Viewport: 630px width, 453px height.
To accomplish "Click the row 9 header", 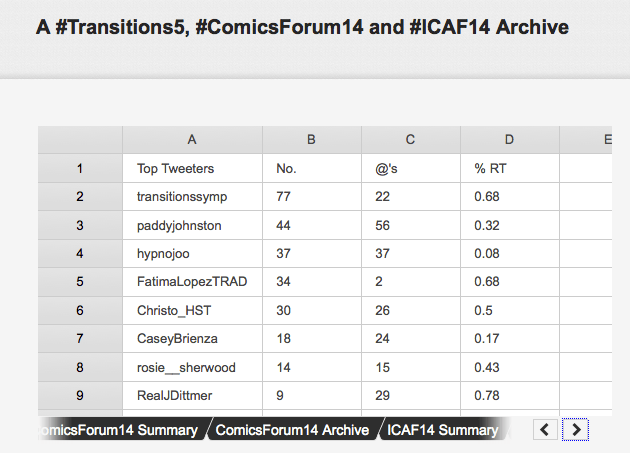I will 80,396.
